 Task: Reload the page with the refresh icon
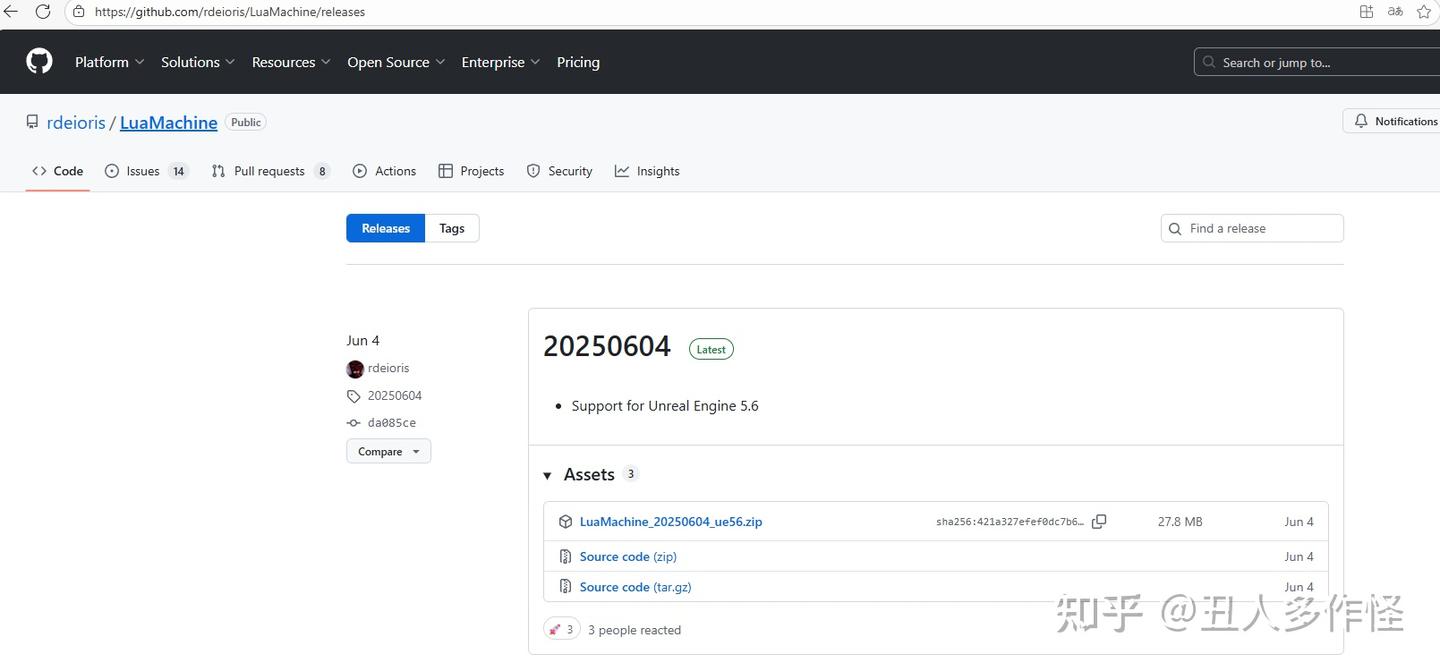(x=43, y=12)
